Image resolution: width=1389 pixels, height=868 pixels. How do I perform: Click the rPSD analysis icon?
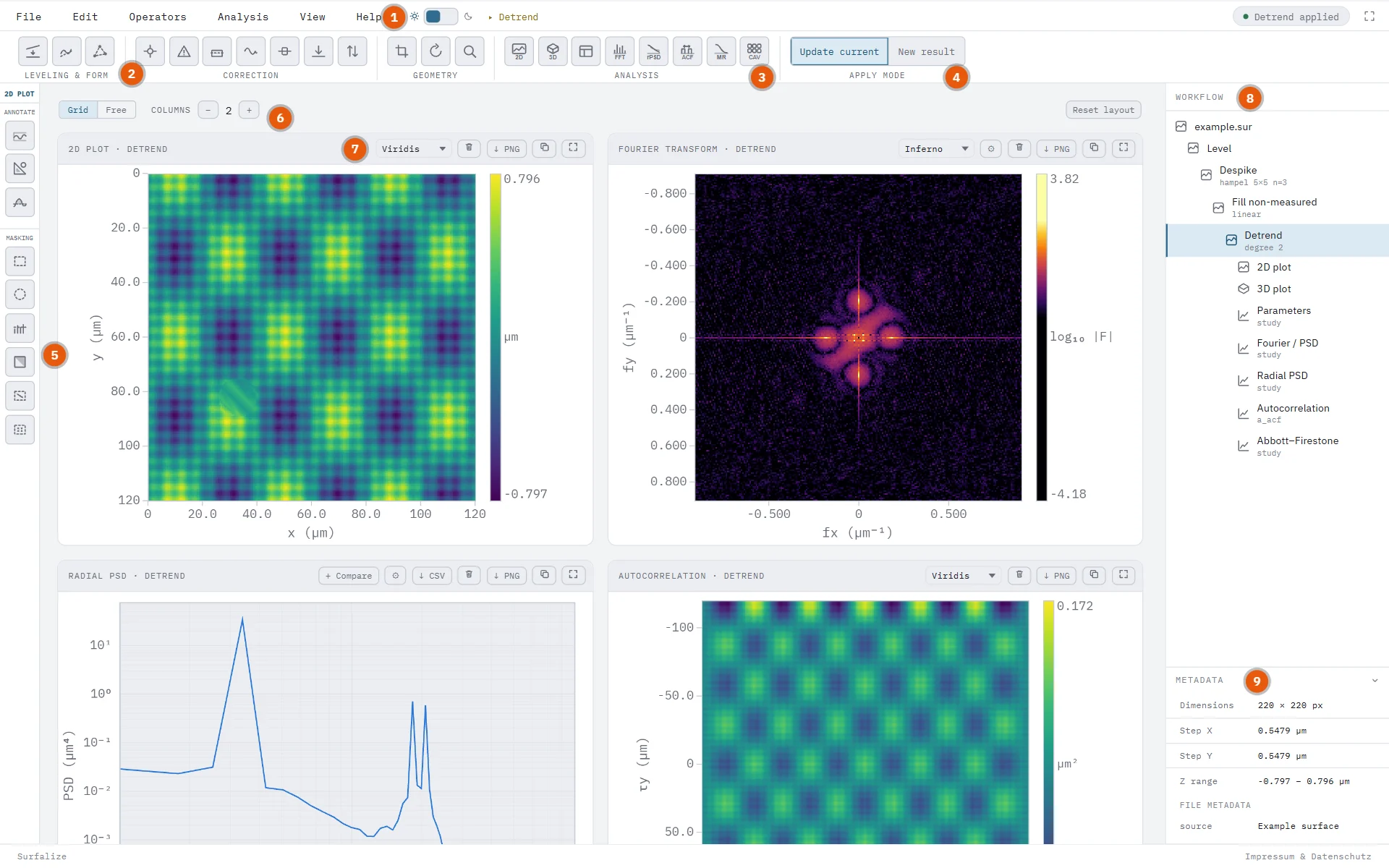[653, 51]
